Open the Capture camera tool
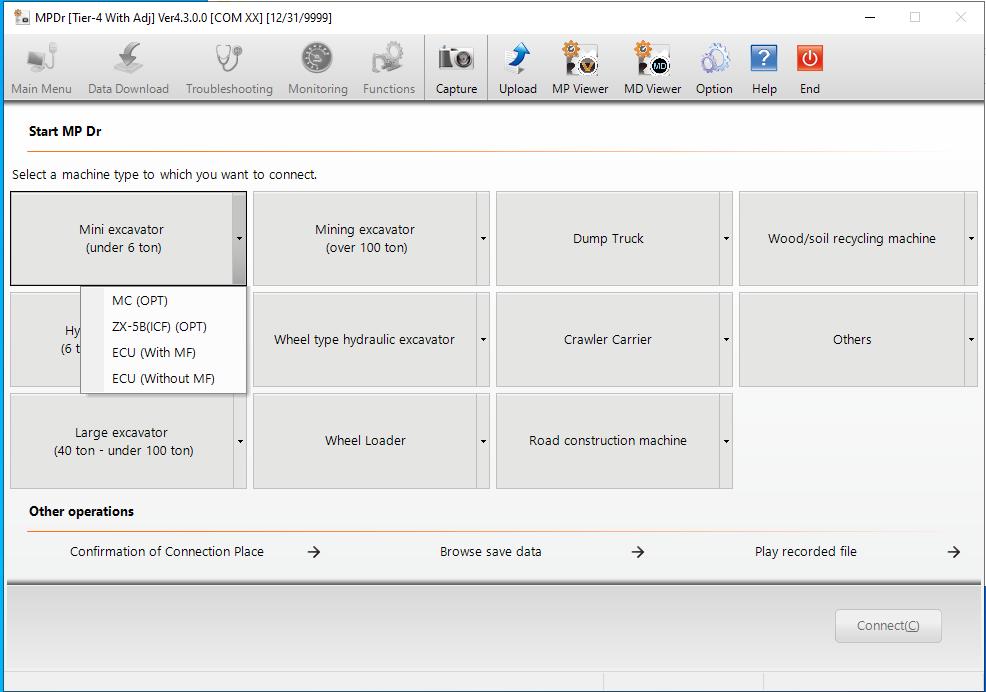Viewport: 986px width, 692px height. coord(456,68)
